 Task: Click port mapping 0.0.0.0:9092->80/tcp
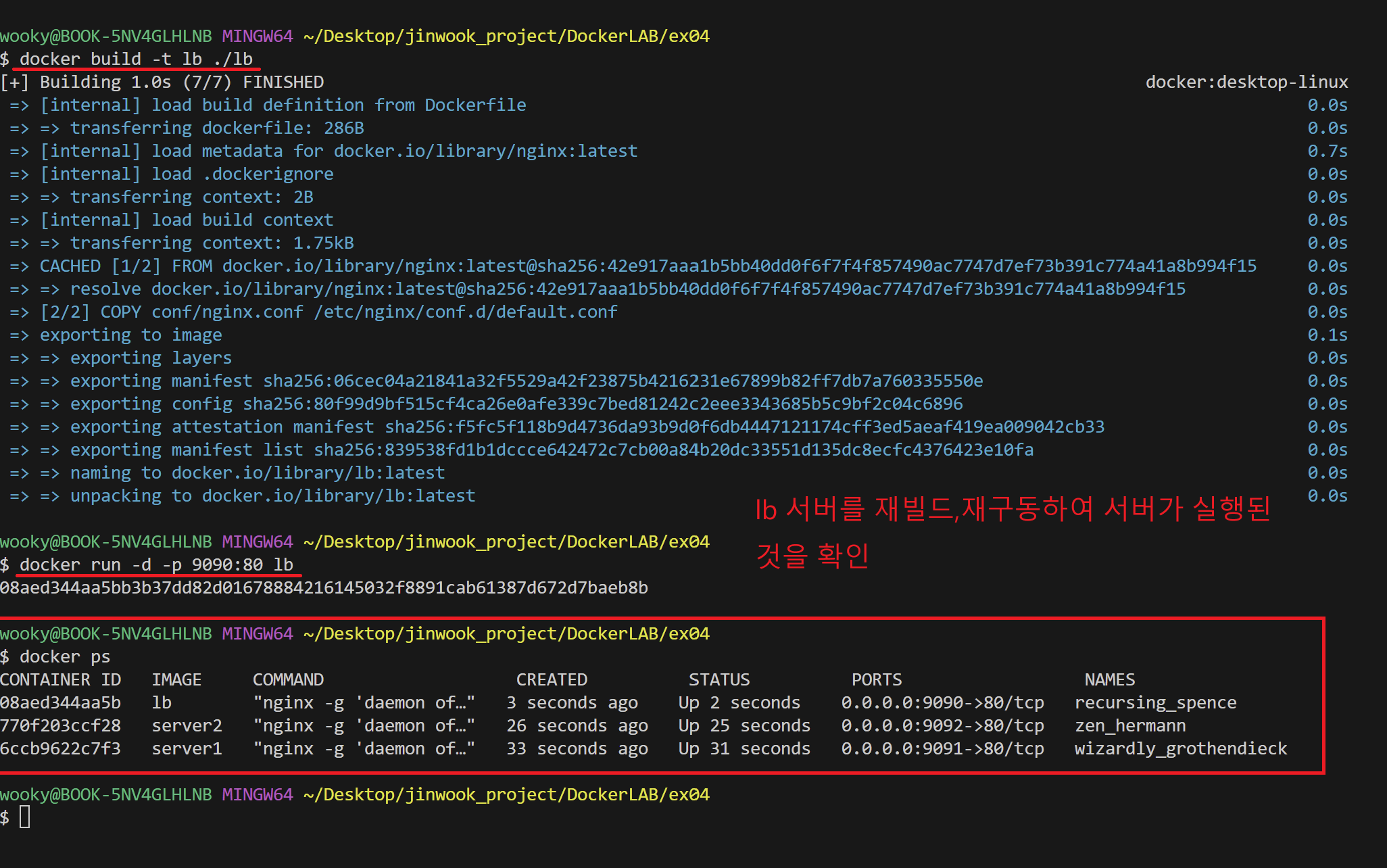tap(942, 725)
